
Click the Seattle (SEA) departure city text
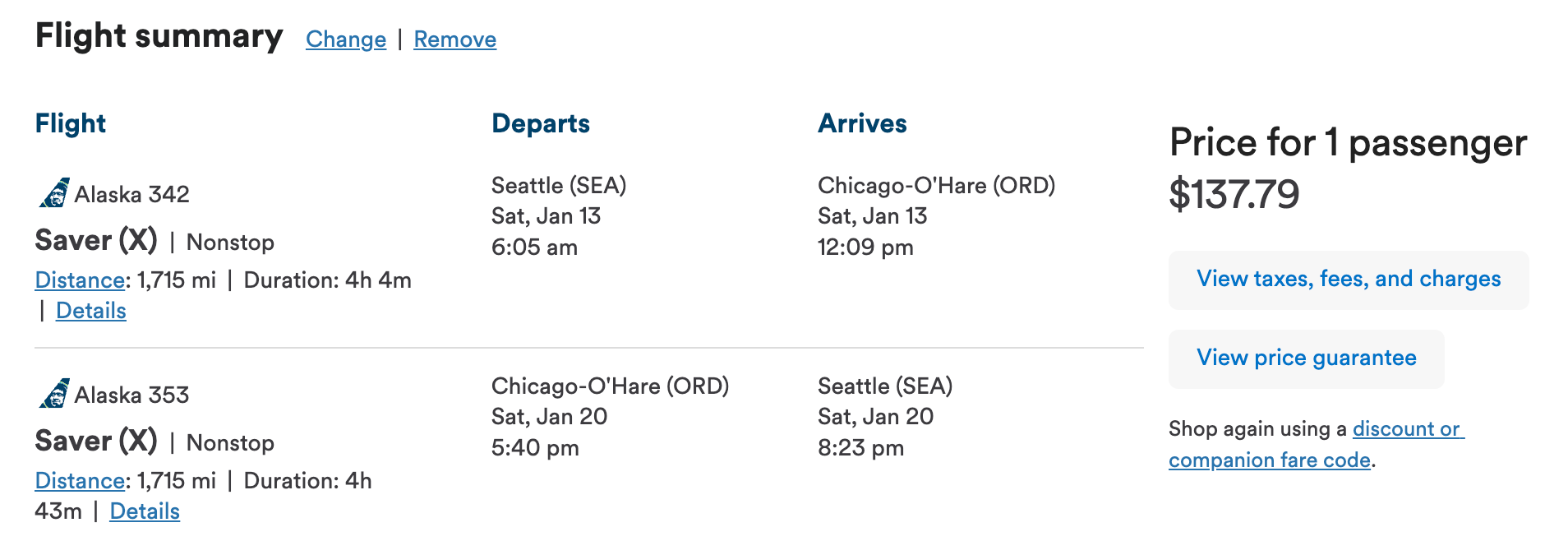point(559,185)
